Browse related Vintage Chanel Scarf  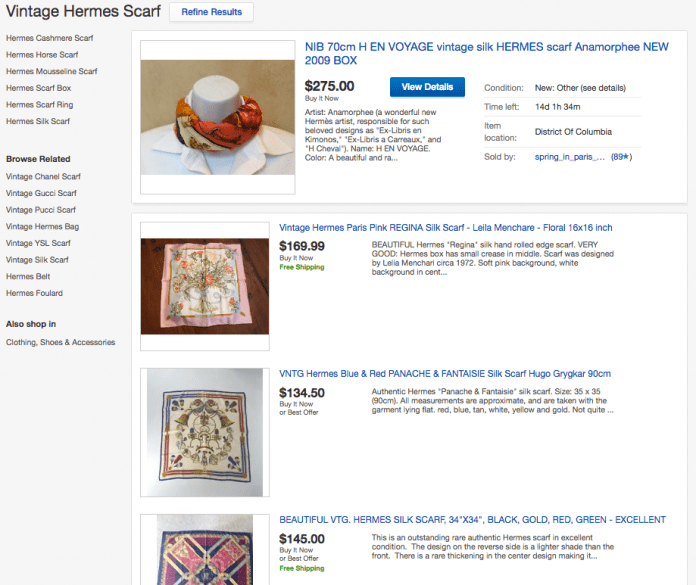43,176
